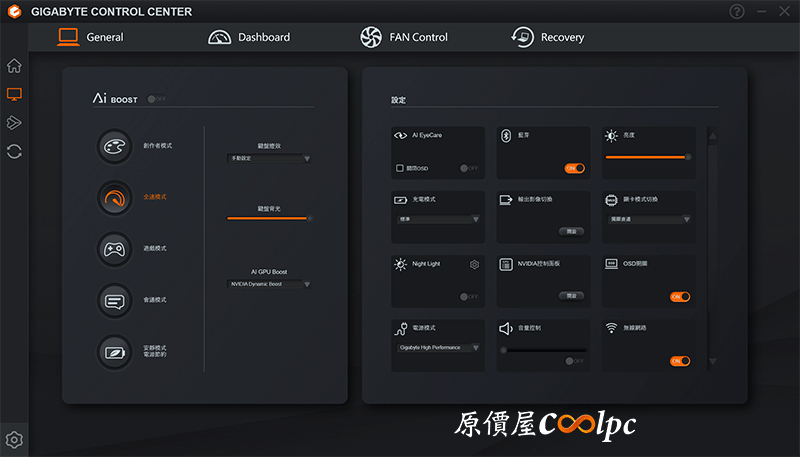Toggle the AI Boost switch on
This screenshot has width=800, height=457.
[156, 99]
